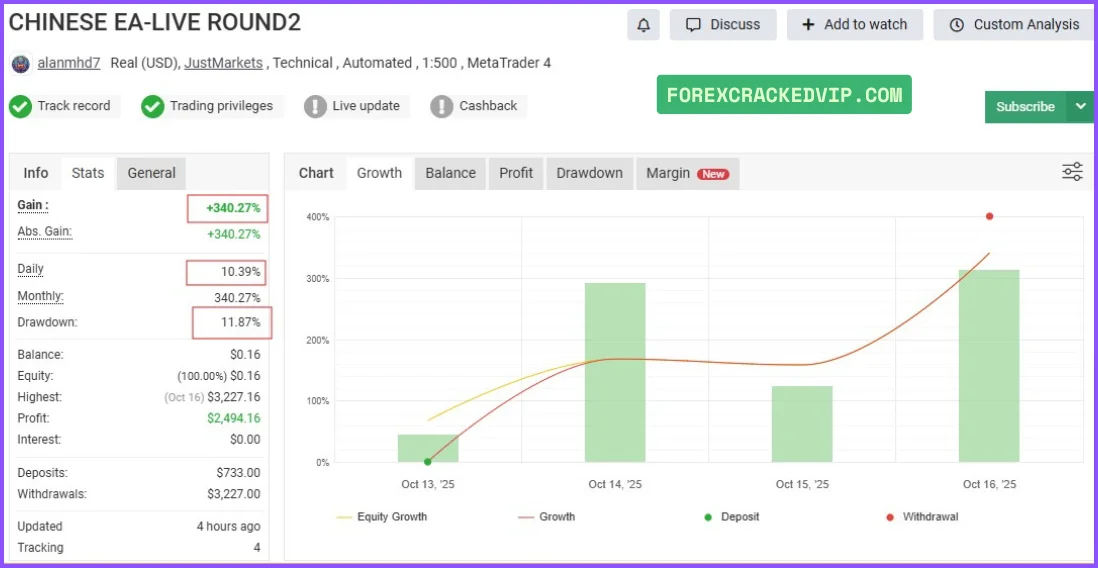Click the Cashback warning icon
The width and height of the screenshot is (1098, 568).
coord(442,106)
